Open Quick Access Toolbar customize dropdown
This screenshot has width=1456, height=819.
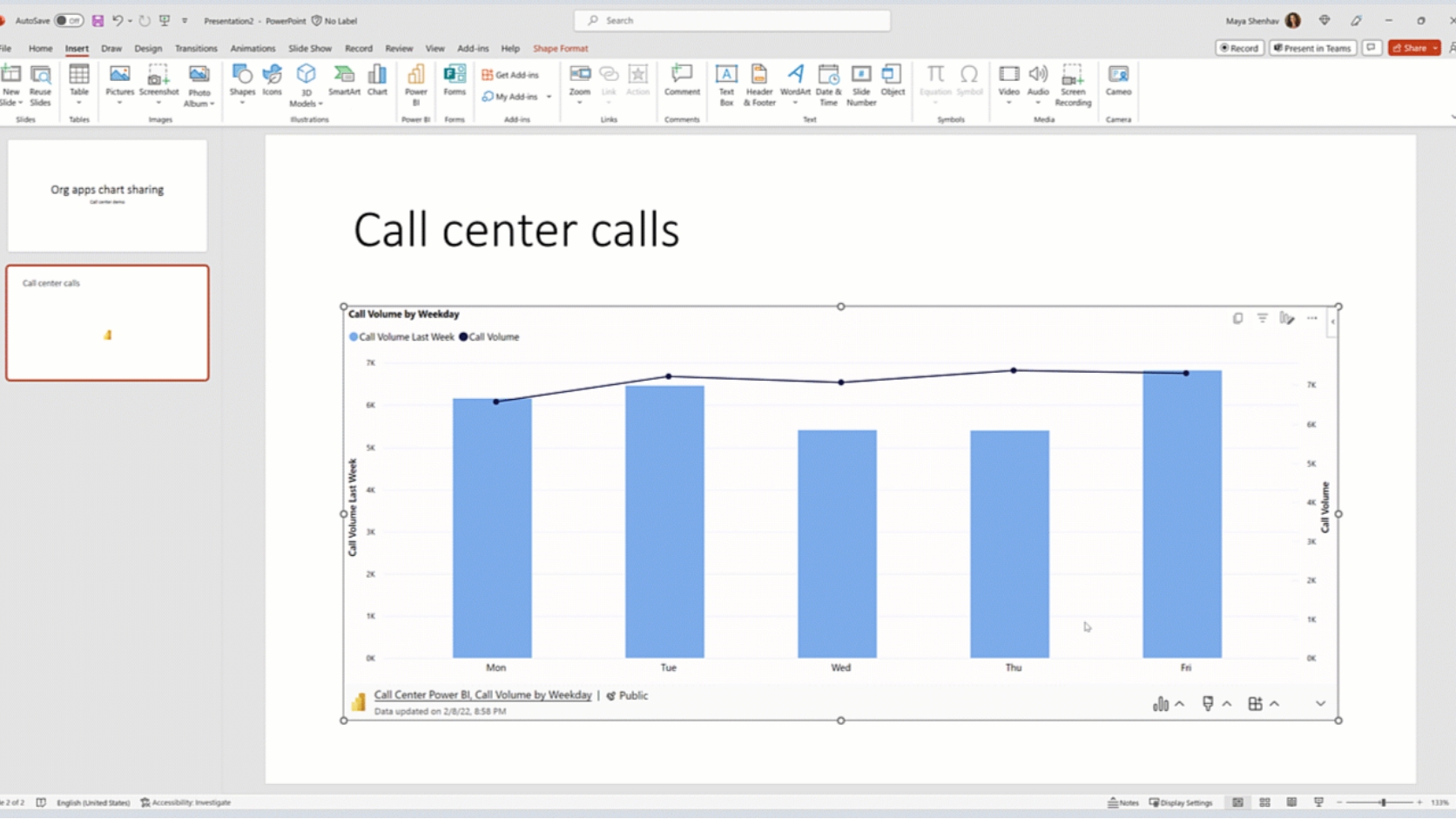tap(185, 20)
